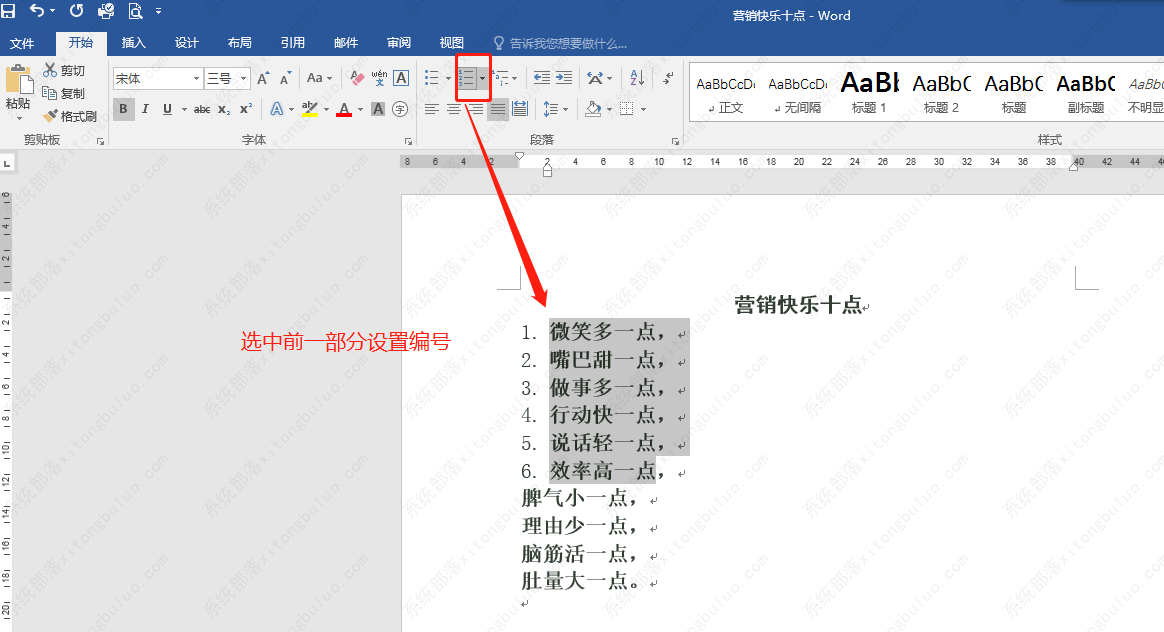Screen dimensions: 1164x632
Task: Click the 拼音指南 (phonetic guide) icon
Action: pos(379,78)
